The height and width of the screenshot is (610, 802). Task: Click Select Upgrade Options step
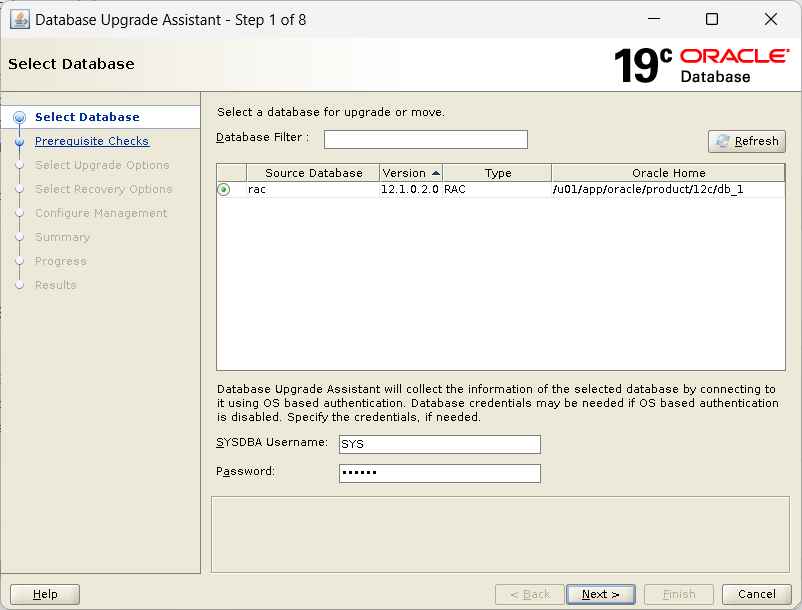pyautogui.click(x=102, y=165)
